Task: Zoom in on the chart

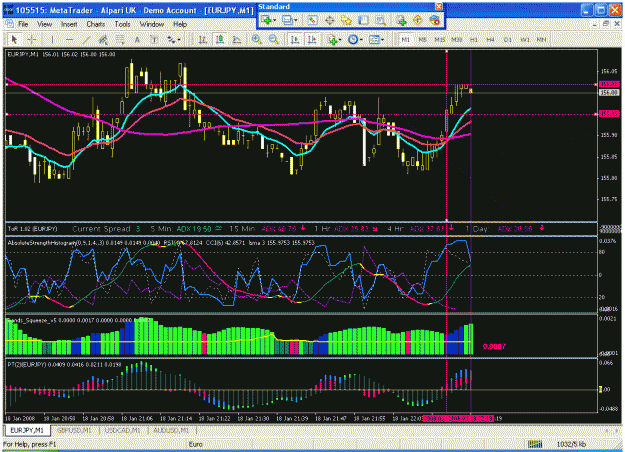Action: [x=257, y=39]
